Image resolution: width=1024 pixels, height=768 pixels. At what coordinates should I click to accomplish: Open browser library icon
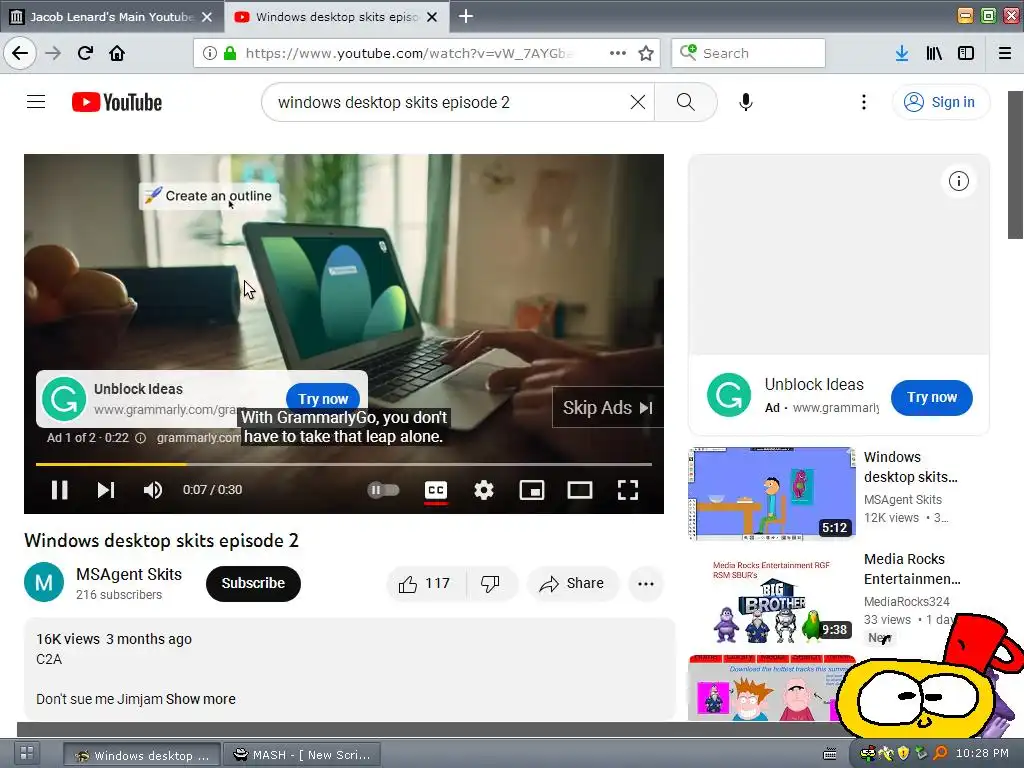coord(934,53)
